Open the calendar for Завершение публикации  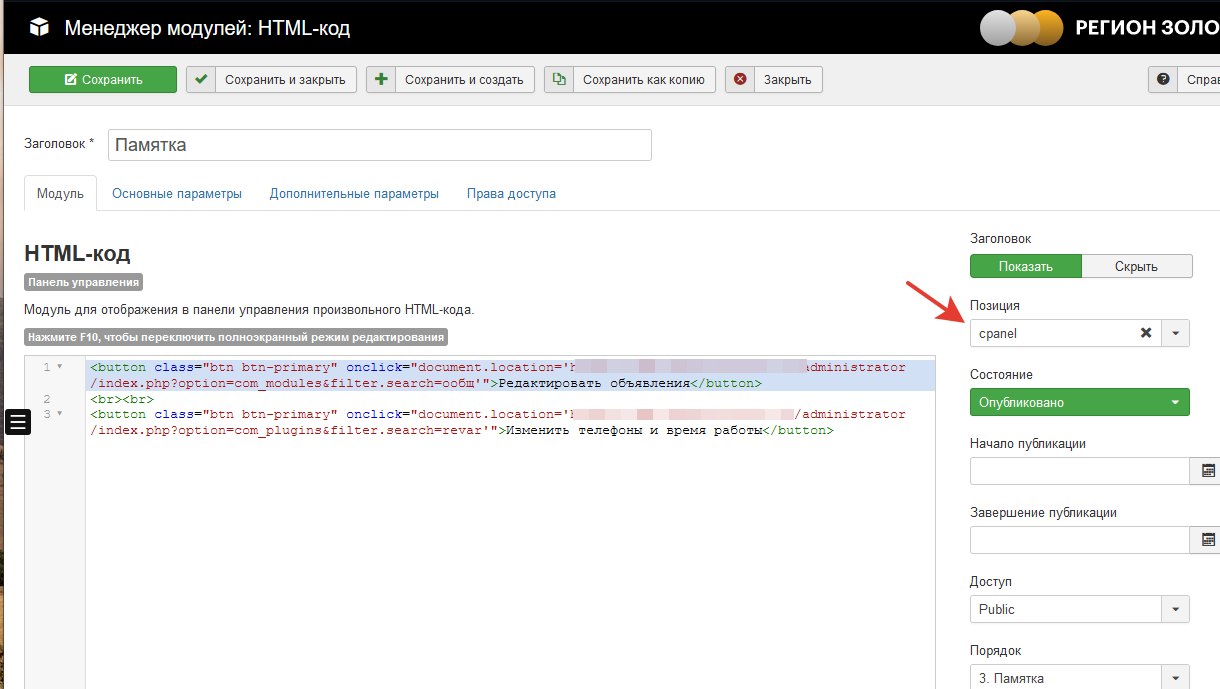click(1207, 540)
